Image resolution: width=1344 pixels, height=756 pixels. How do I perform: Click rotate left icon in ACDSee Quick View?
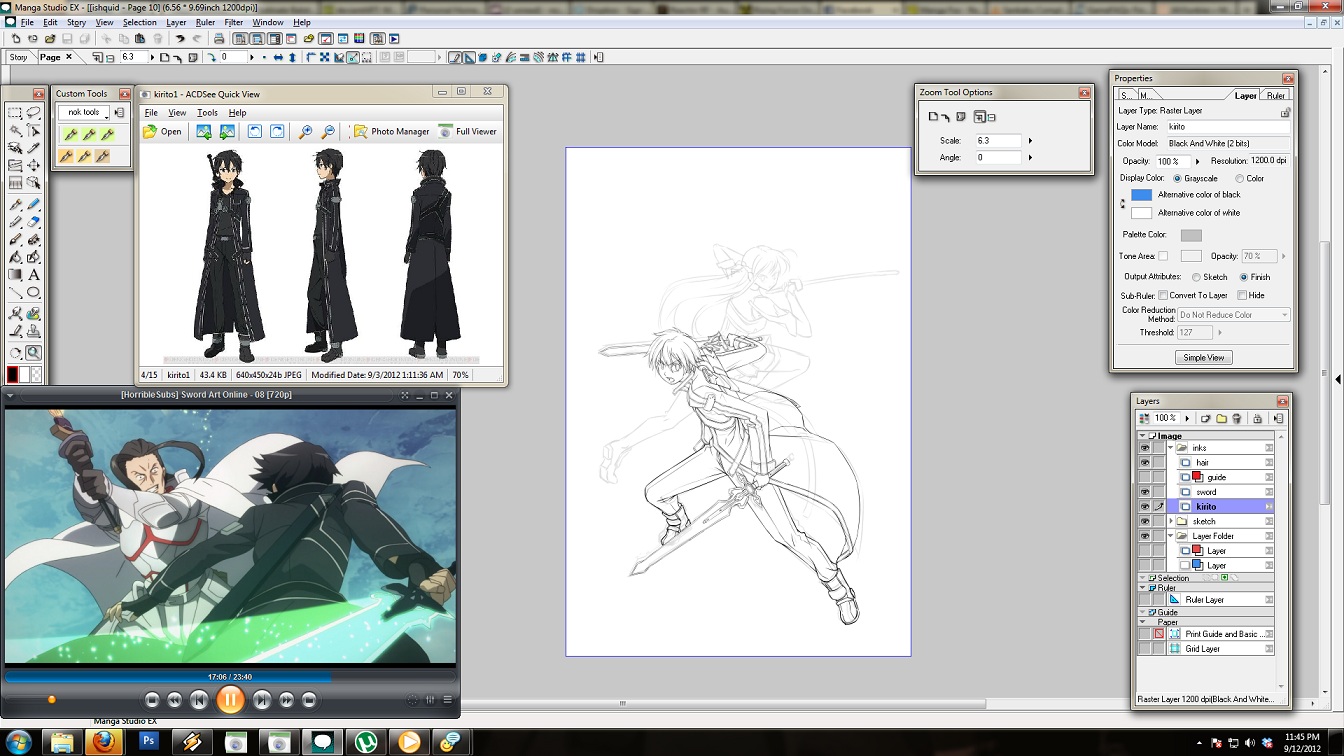coord(255,131)
